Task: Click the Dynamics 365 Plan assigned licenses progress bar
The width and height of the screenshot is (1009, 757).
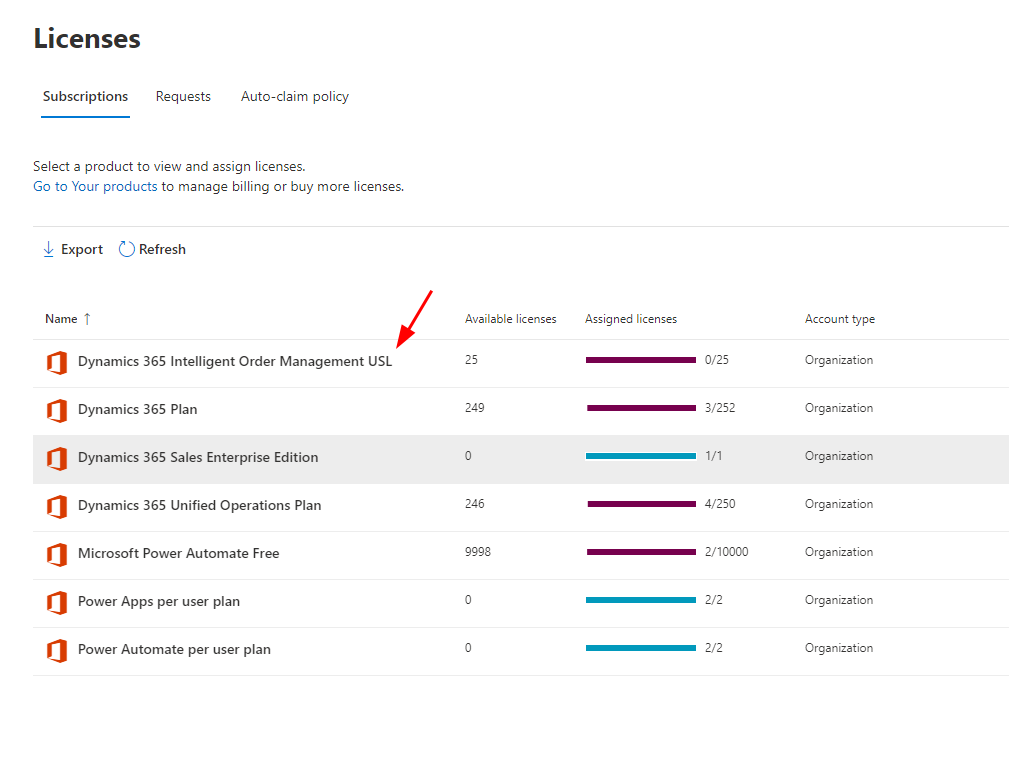Action: tap(640, 408)
